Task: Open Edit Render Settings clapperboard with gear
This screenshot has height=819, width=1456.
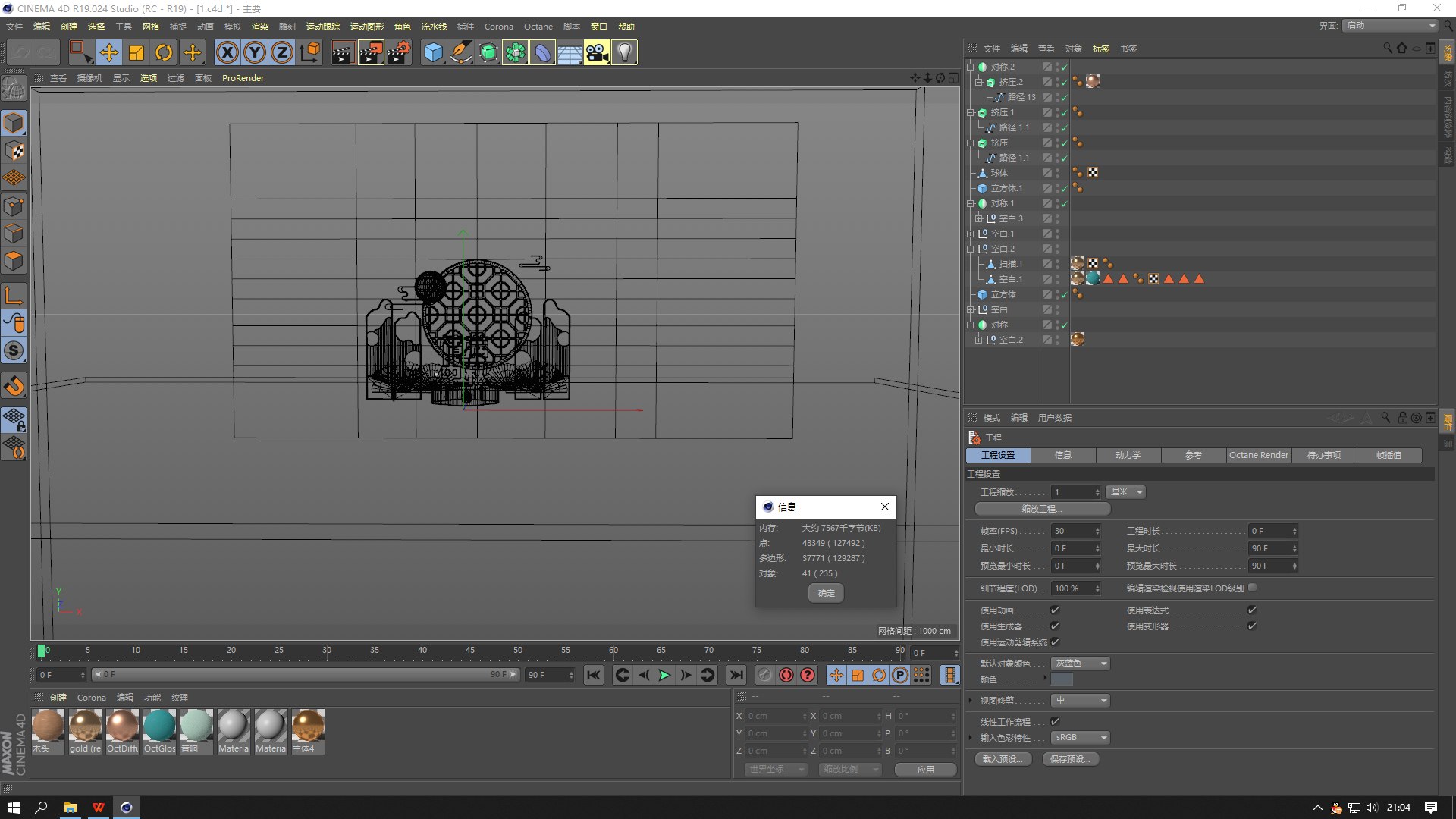Action: [x=398, y=52]
